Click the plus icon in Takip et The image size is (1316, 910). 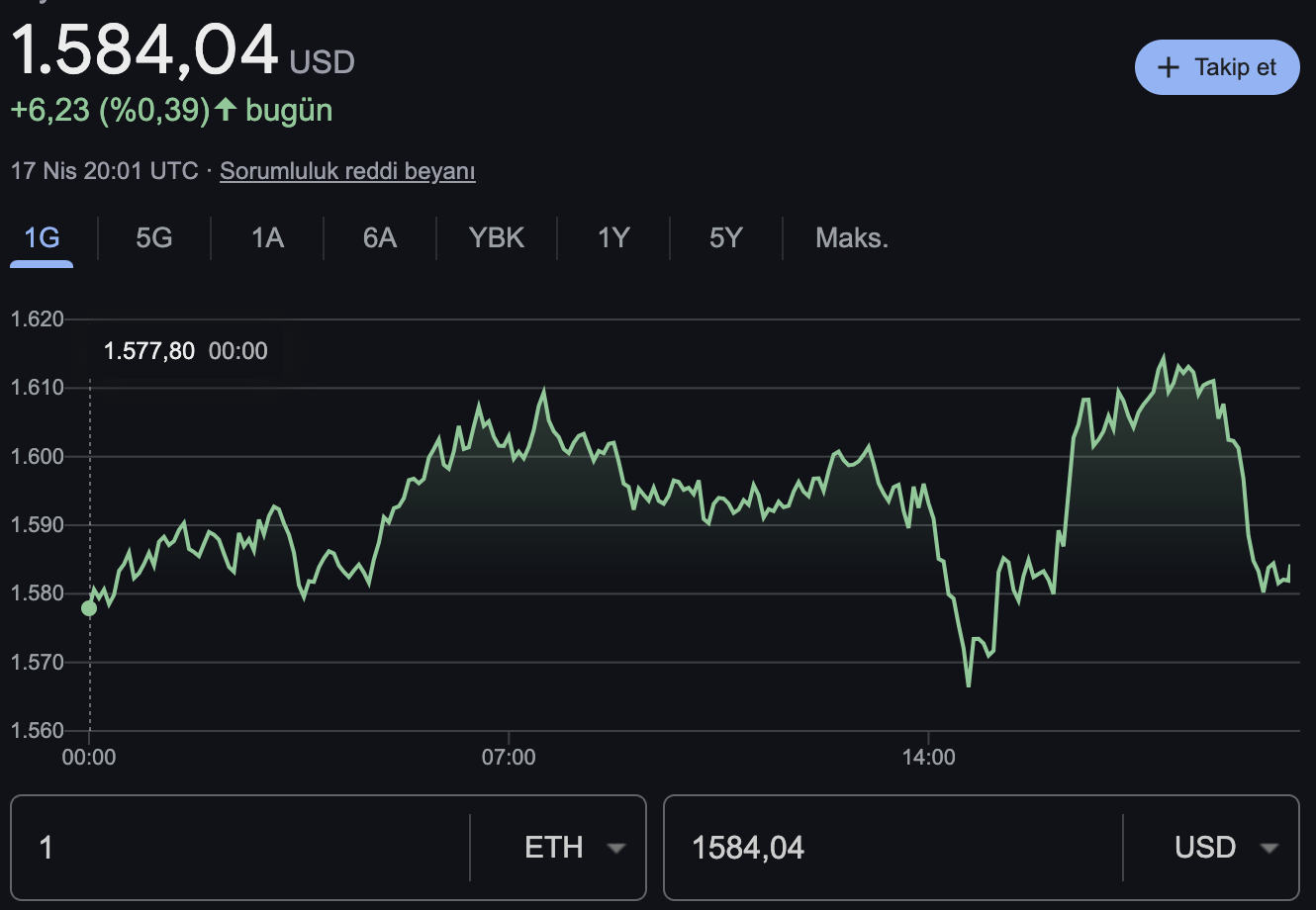tap(1169, 67)
